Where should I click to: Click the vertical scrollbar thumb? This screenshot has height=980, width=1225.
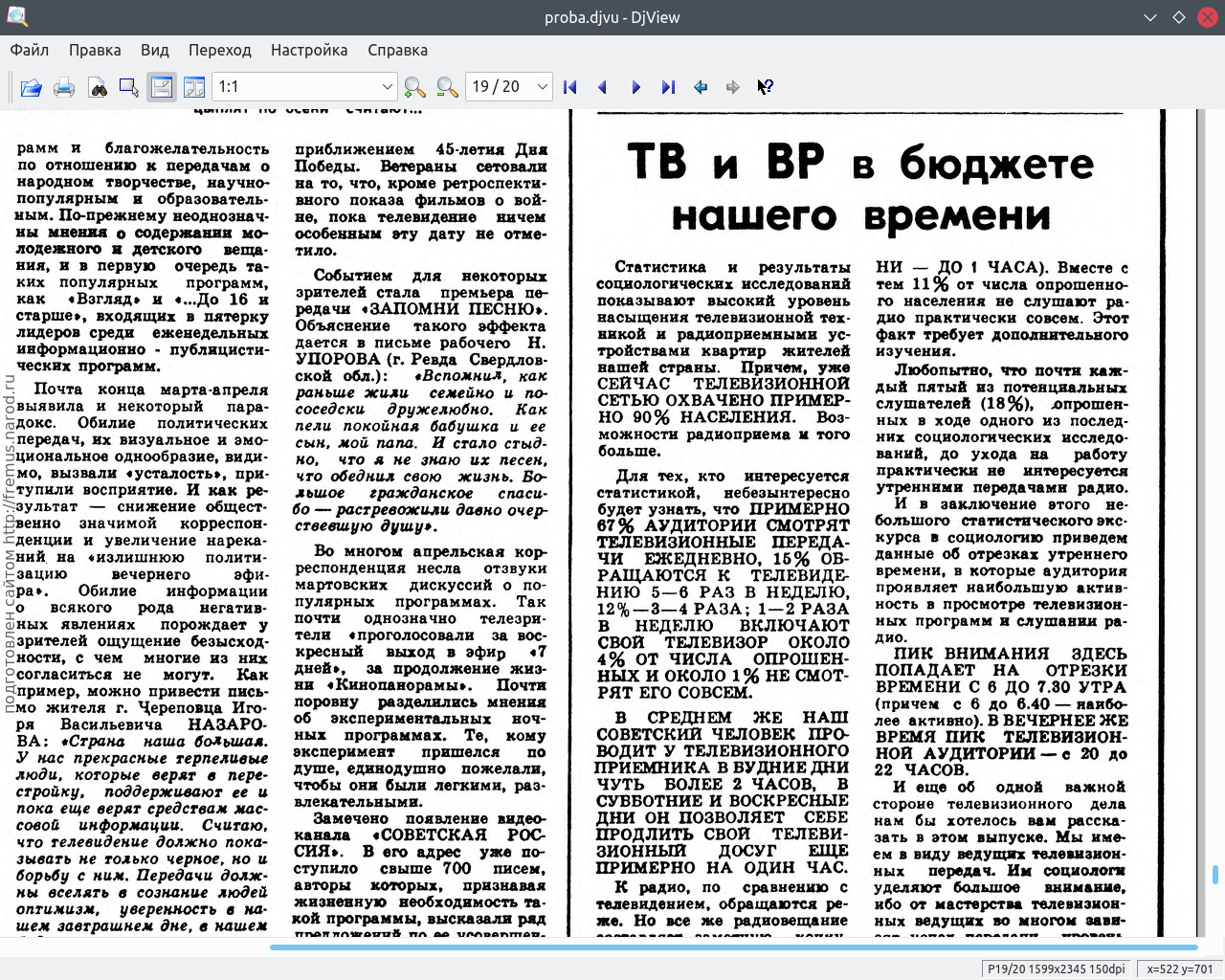point(1215,875)
